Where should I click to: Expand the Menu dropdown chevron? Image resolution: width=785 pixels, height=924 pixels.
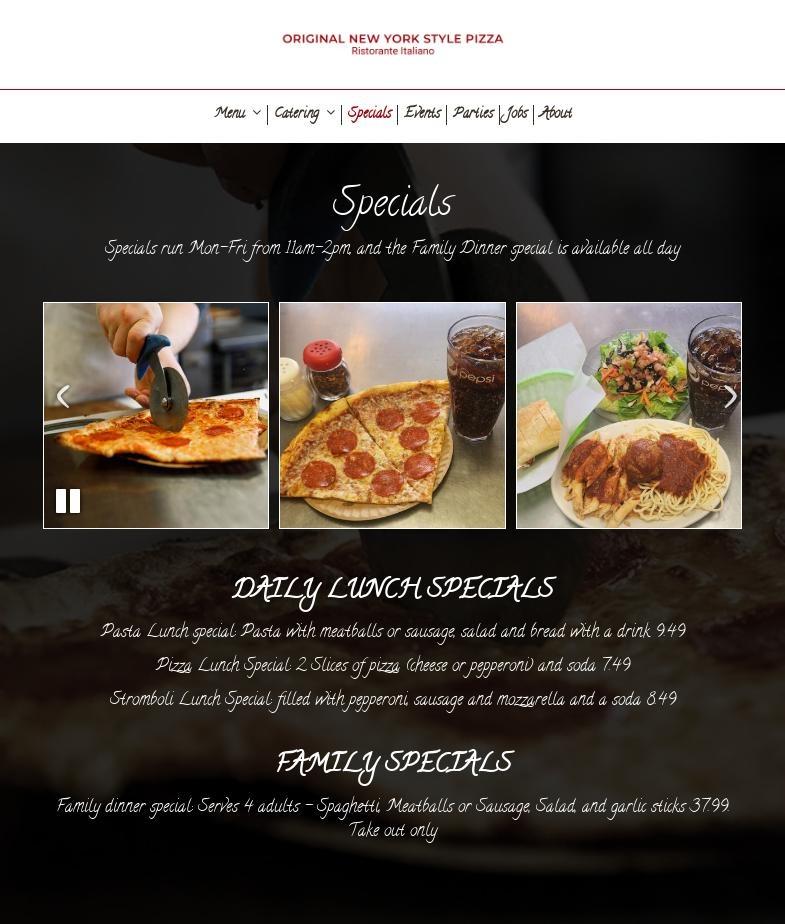coord(256,112)
